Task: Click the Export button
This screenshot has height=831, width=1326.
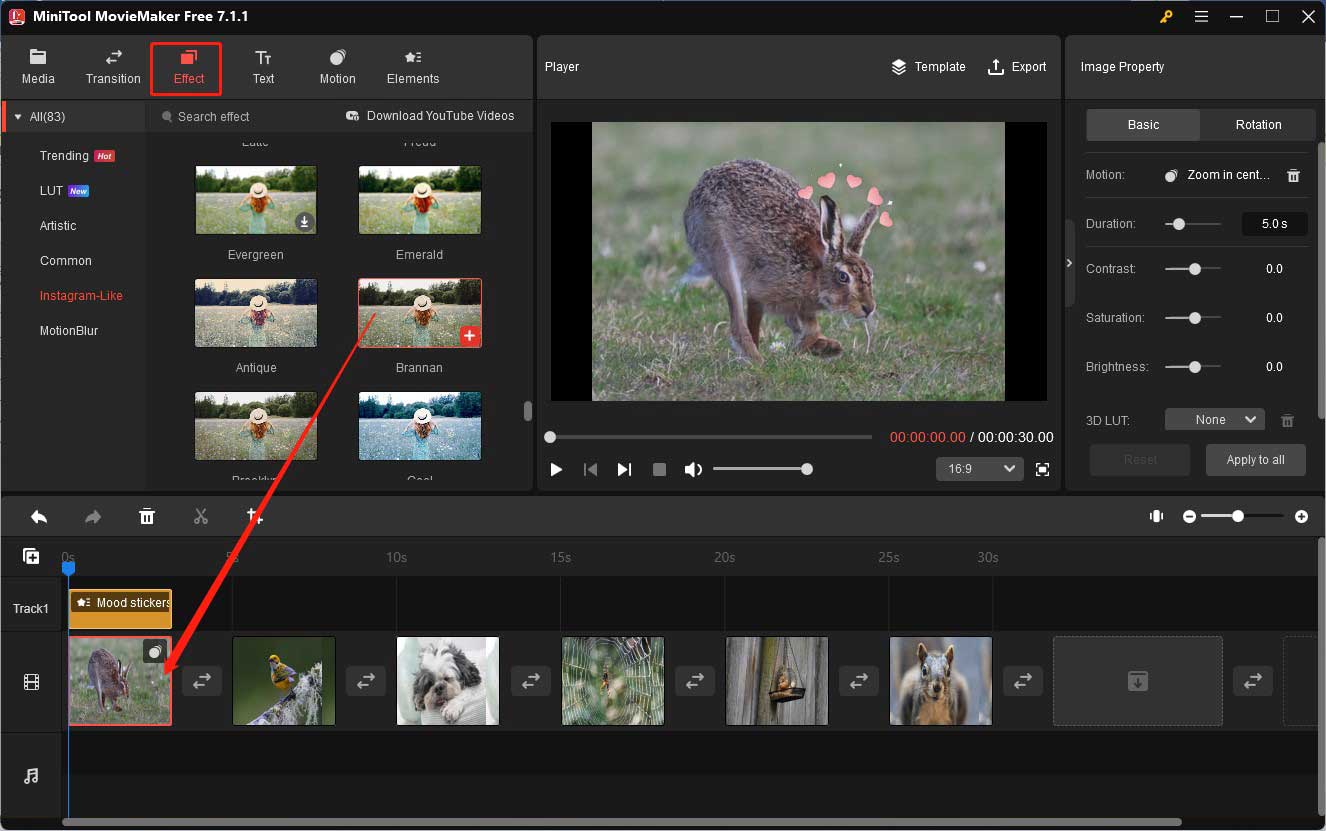Action: (1017, 66)
